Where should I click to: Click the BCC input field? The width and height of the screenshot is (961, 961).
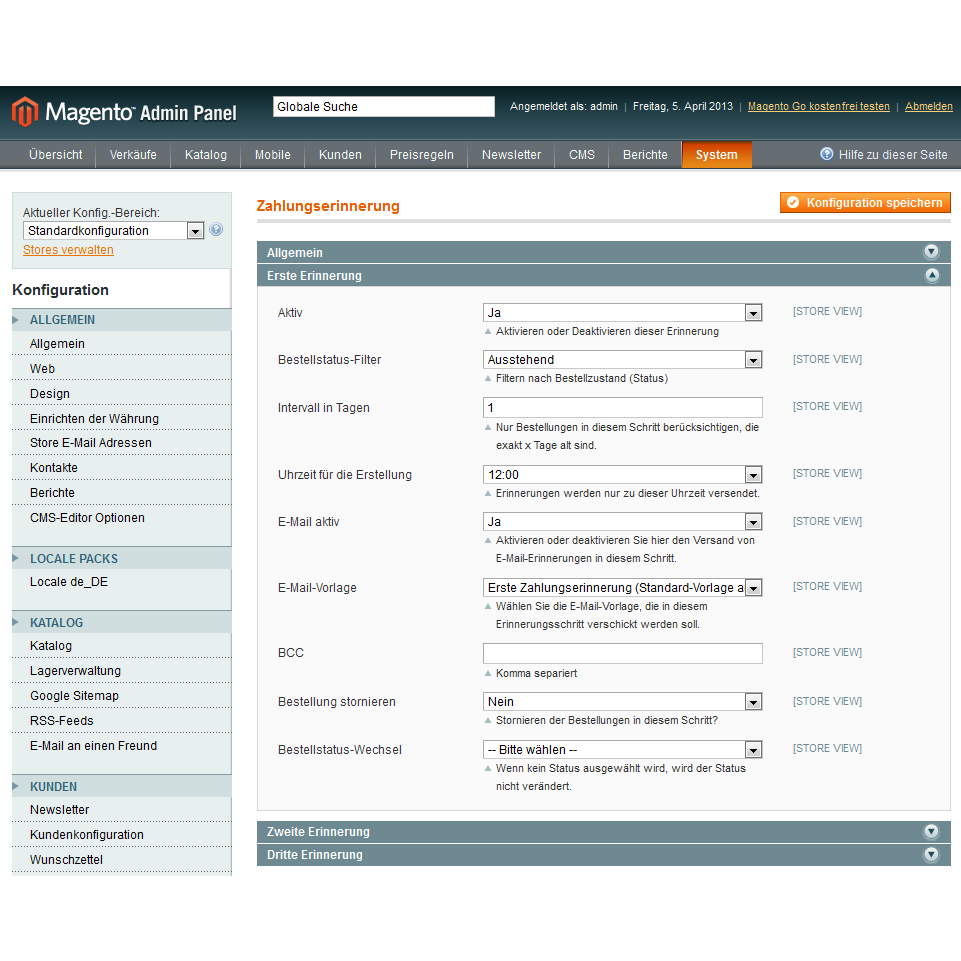(x=623, y=653)
